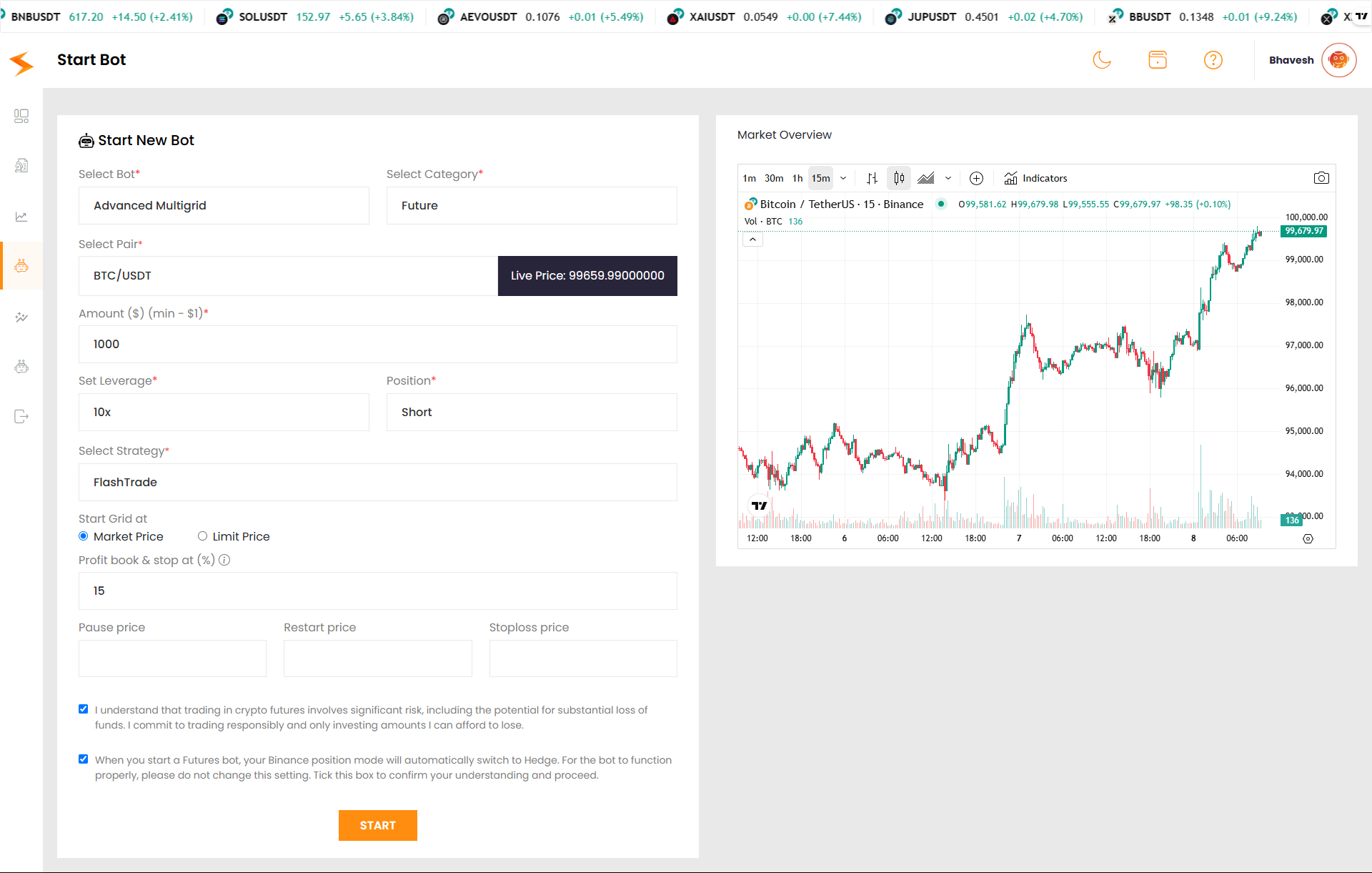The height and width of the screenshot is (873, 1372).
Task: Click the help question mark icon
Action: [1213, 60]
